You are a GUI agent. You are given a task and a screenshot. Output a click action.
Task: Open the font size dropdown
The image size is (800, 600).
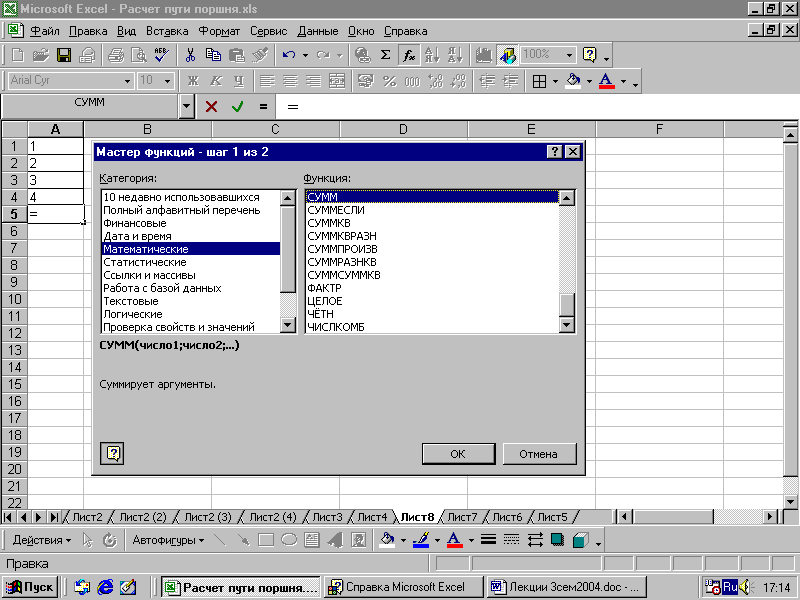(x=167, y=81)
